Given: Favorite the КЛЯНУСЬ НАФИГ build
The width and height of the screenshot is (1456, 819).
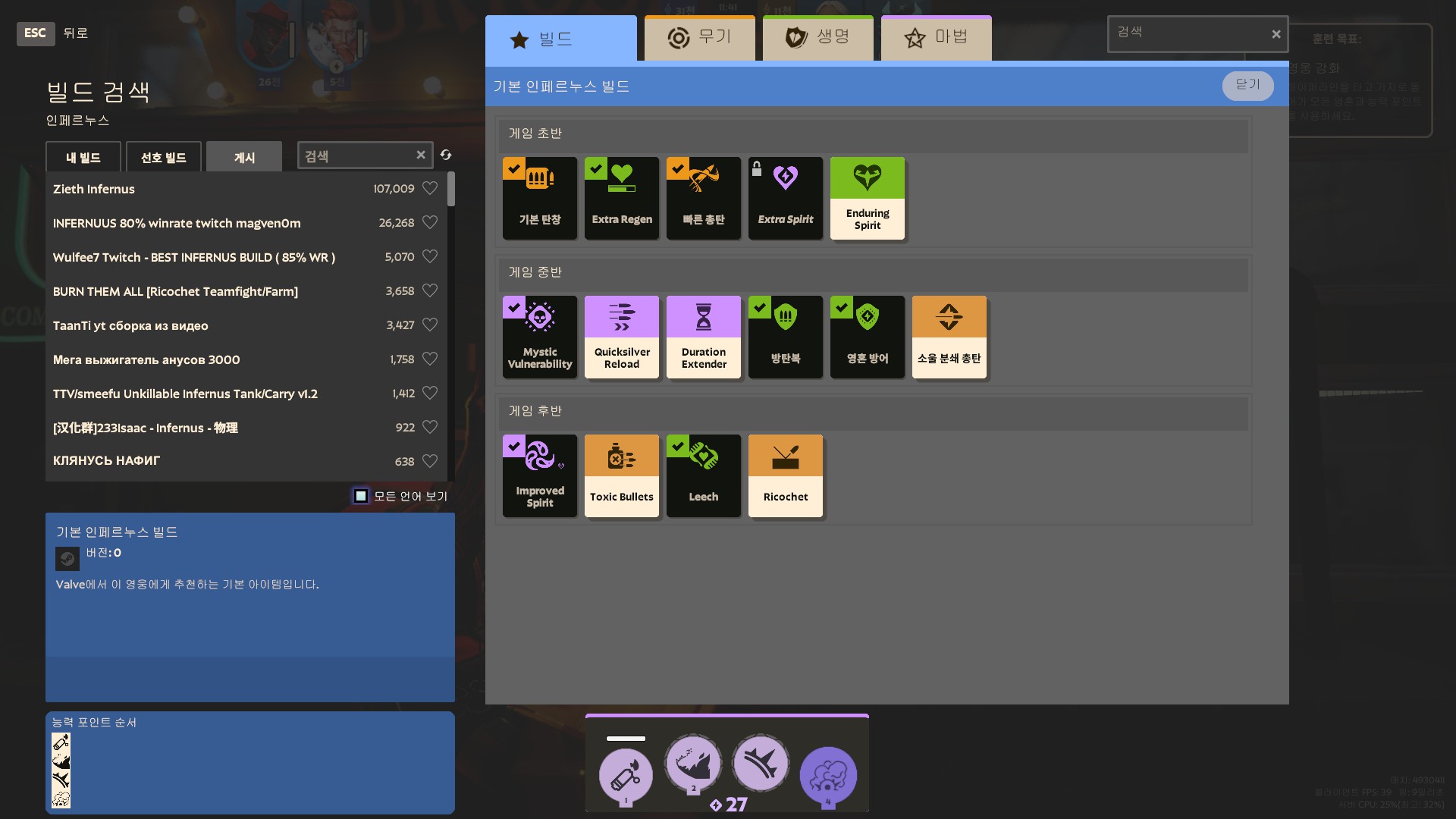Looking at the screenshot, I should (430, 461).
